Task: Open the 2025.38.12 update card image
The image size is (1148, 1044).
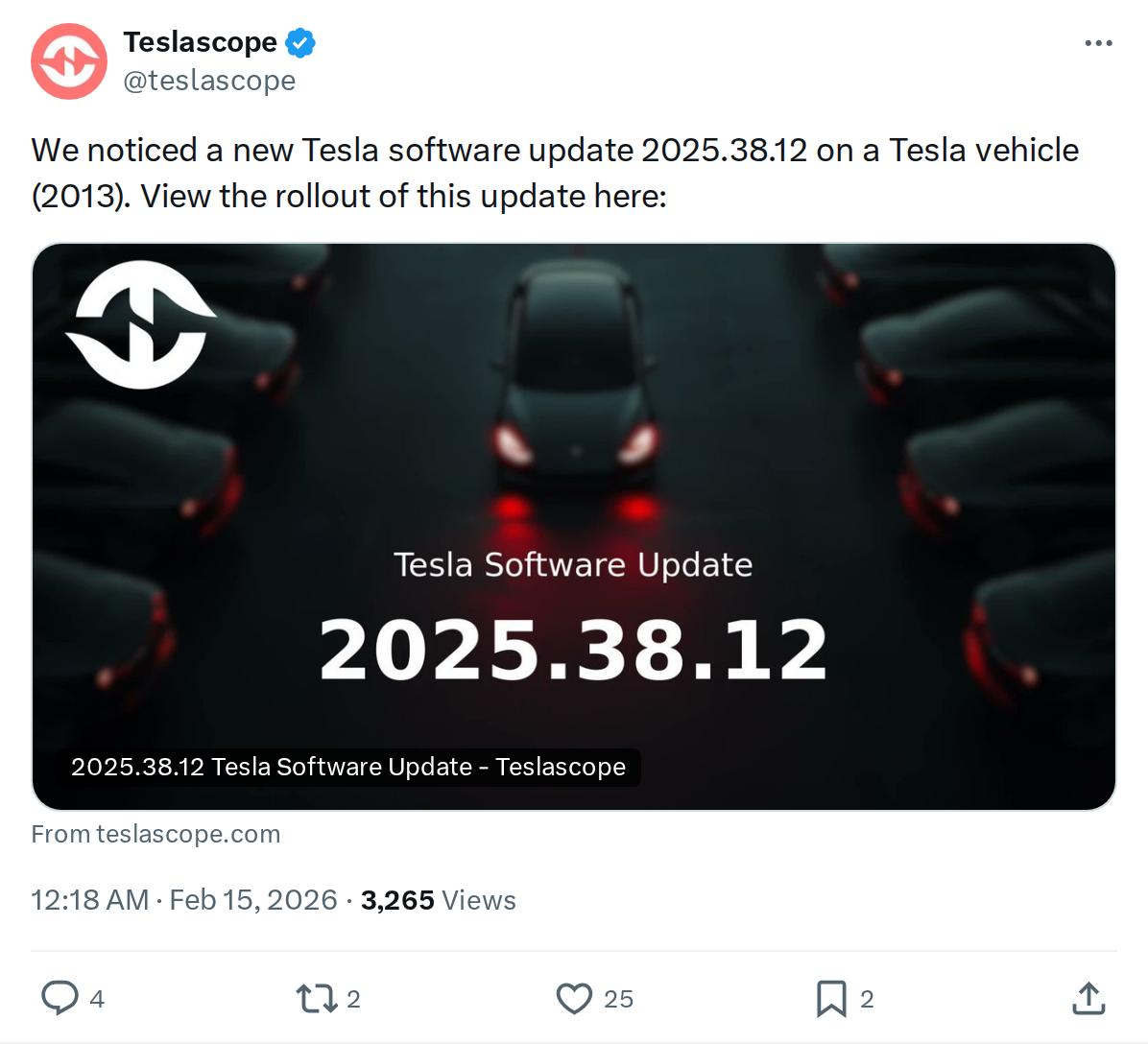Action: click(x=574, y=526)
